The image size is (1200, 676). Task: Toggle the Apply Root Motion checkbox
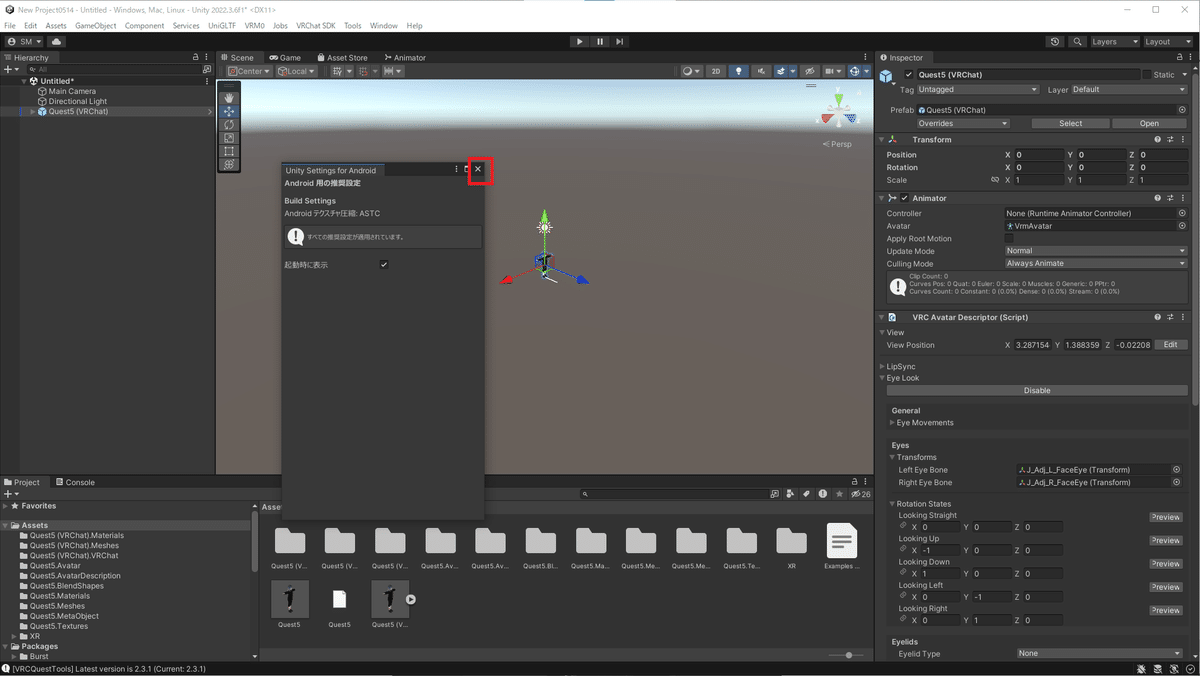pos(1009,239)
